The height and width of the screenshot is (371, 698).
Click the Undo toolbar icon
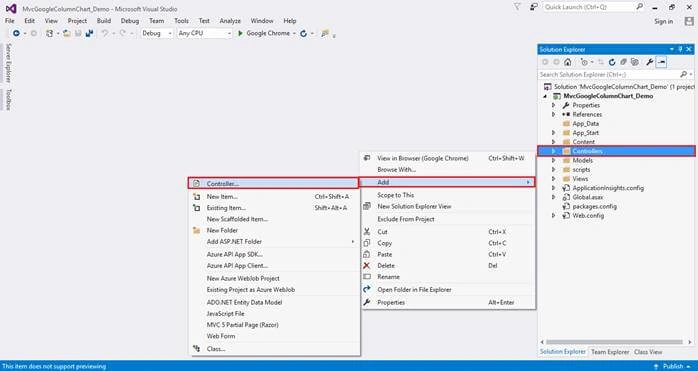tap(105, 33)
